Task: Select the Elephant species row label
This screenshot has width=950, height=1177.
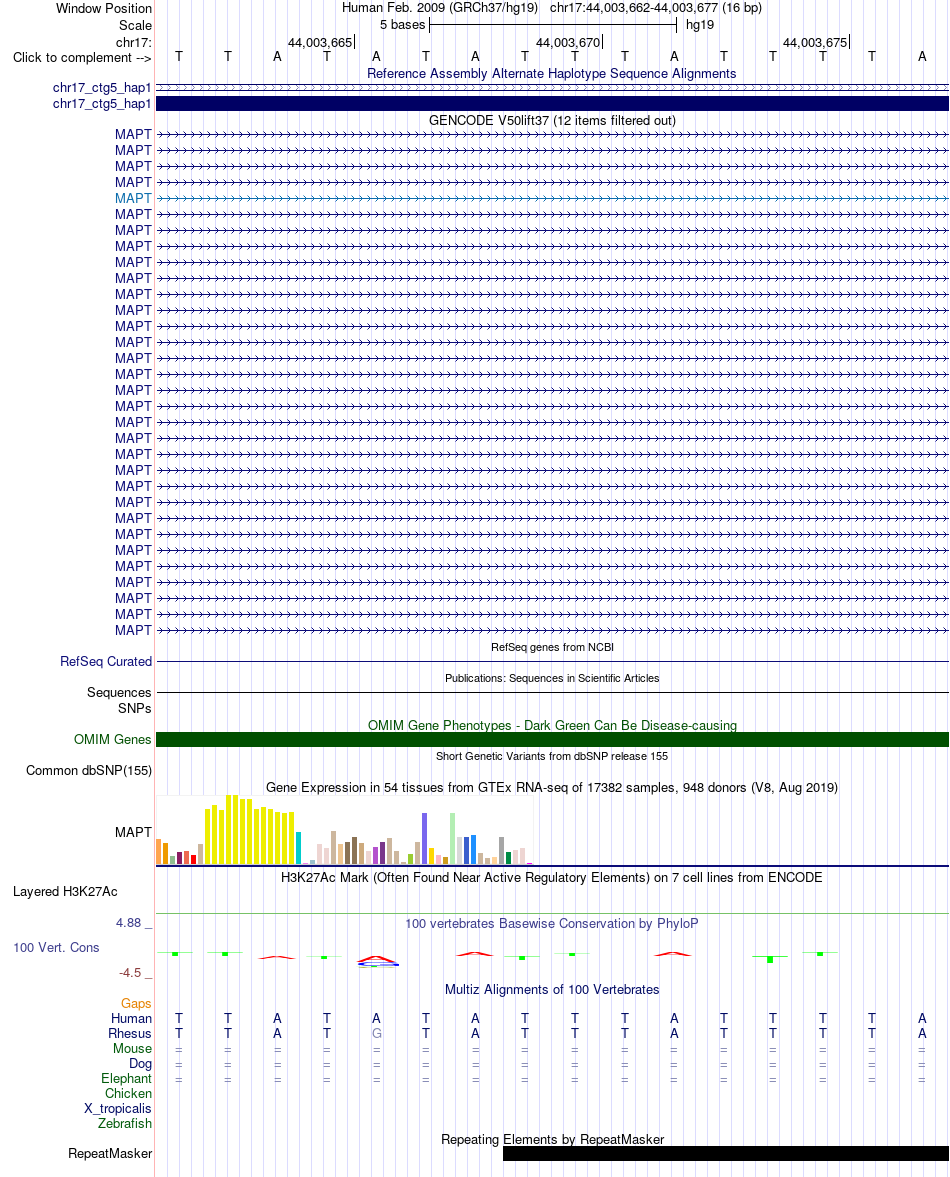Action: (x=126, y=1079)
